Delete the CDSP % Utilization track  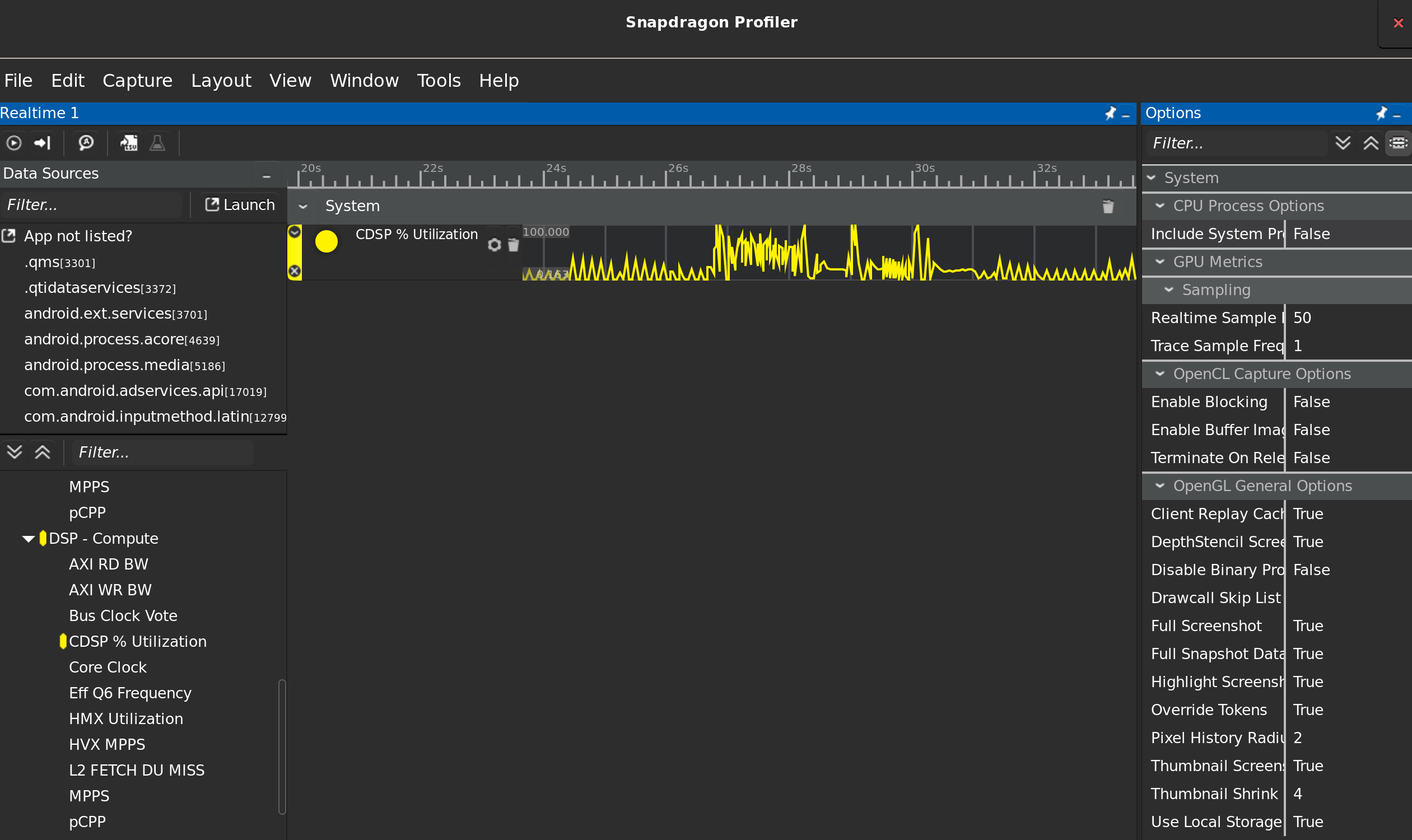[x=514, y=245]
